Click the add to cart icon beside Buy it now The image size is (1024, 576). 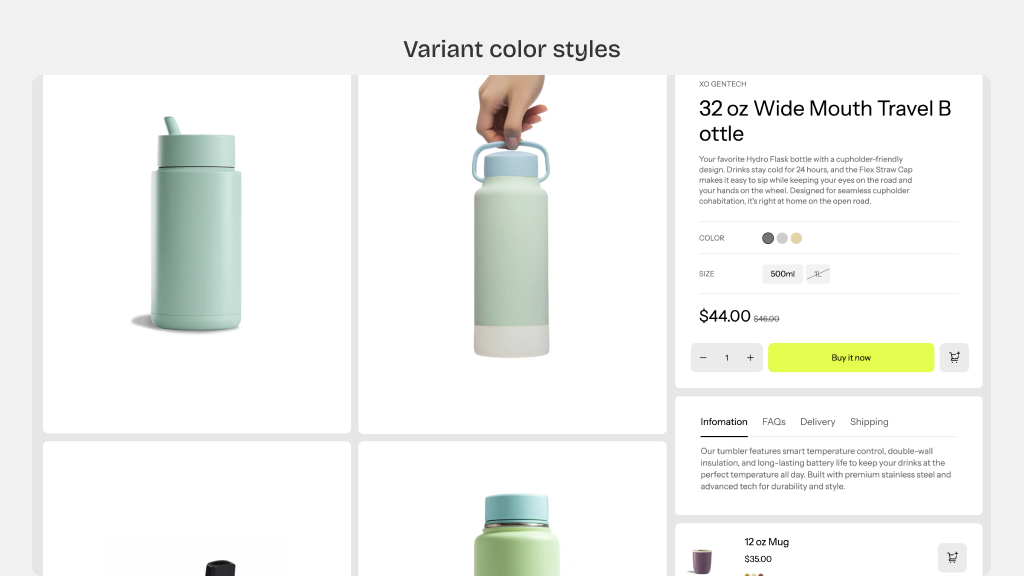[954, 358]
